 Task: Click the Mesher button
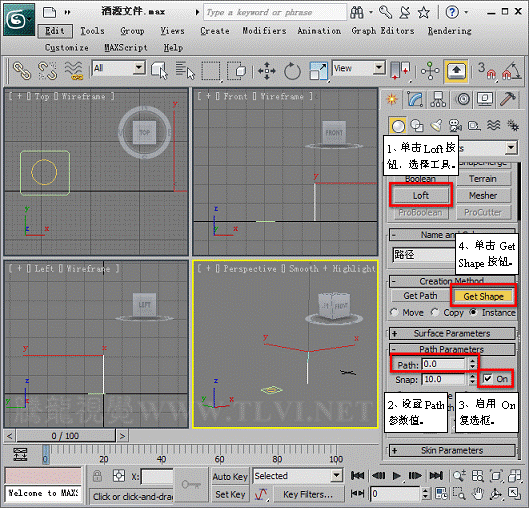coord(483,195)
